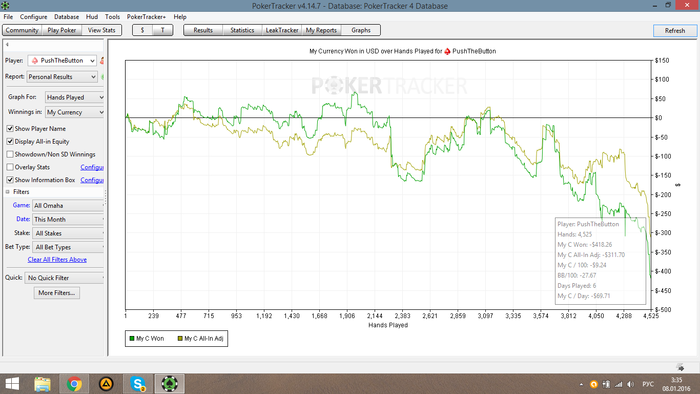Open battery and power tray icon
Viewport: 700px width, 394px height.
point(606,384)
